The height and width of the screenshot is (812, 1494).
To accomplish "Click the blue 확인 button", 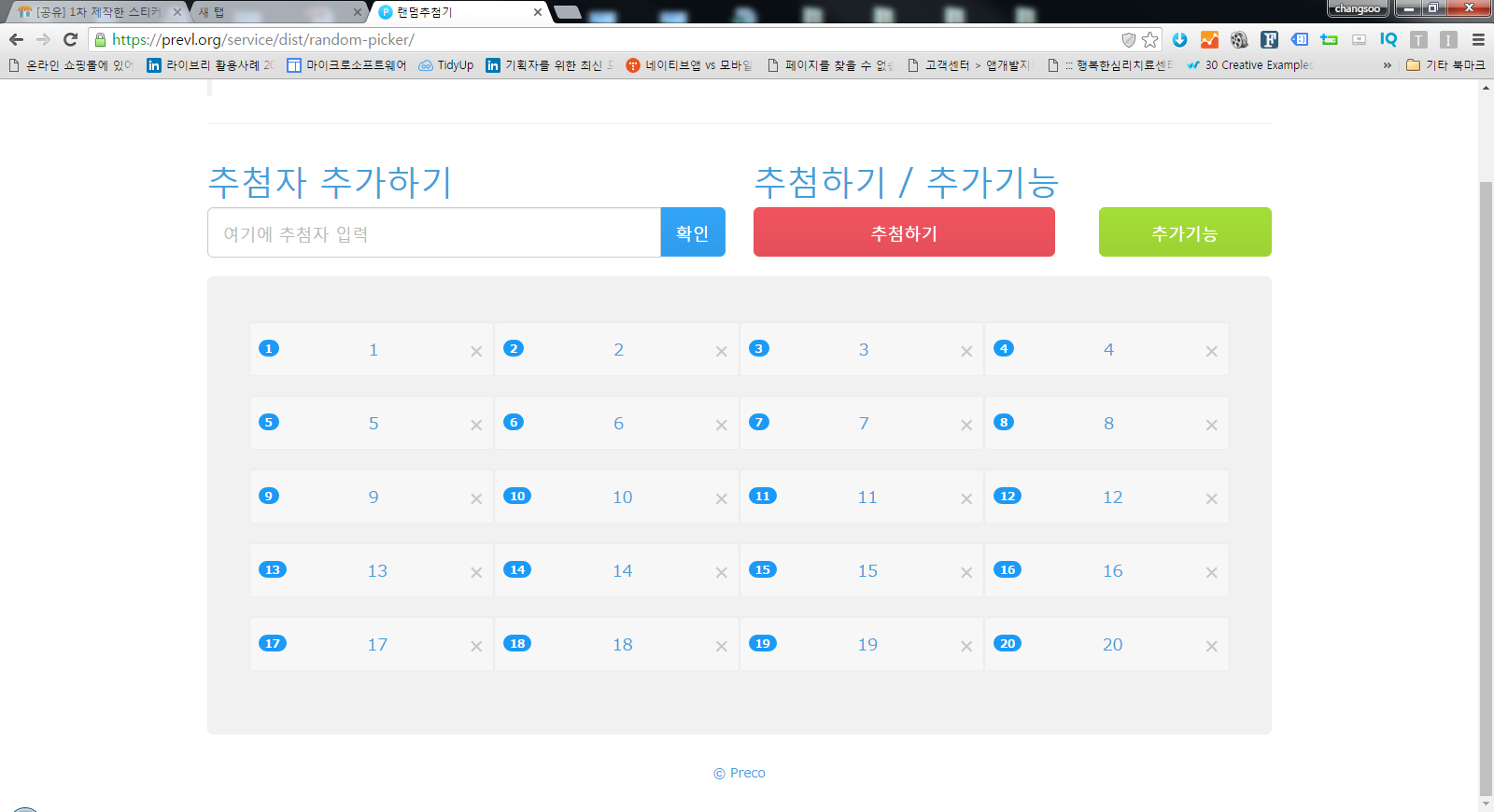I will (x=692, y=232).
